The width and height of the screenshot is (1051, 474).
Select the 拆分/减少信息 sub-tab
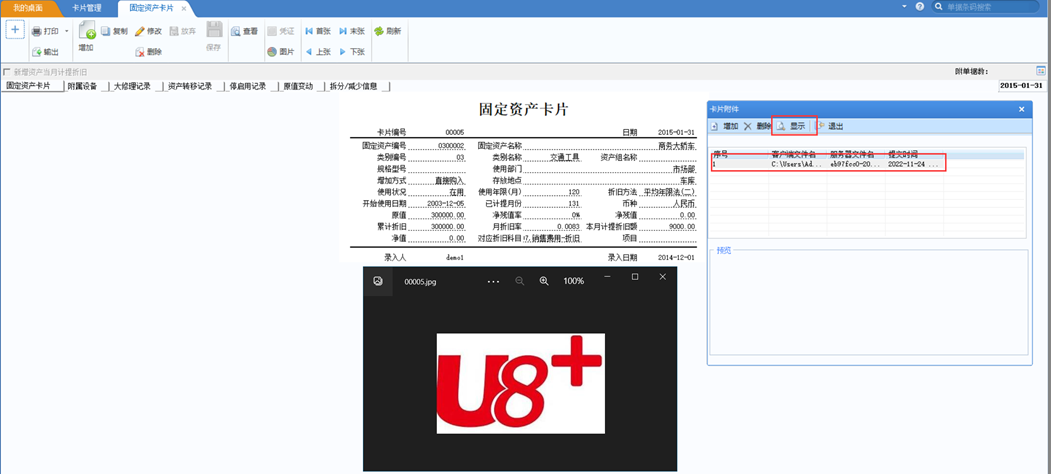tap(354, 86)
